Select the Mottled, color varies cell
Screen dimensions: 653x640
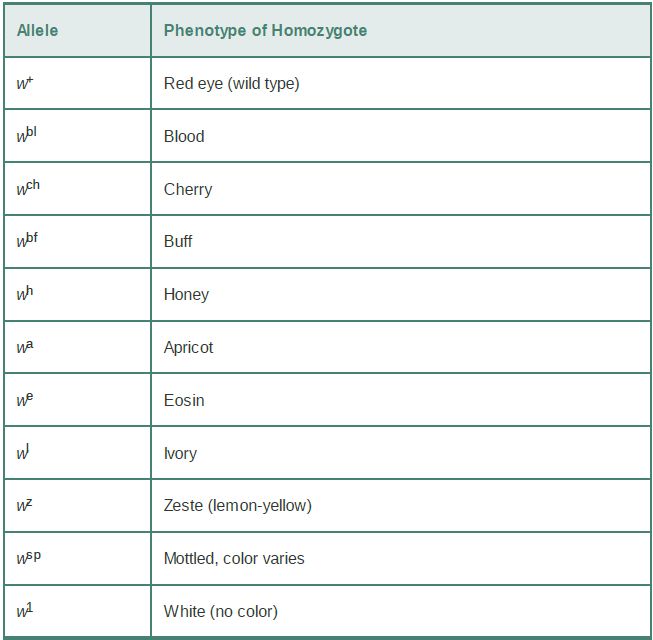[401, 558]
